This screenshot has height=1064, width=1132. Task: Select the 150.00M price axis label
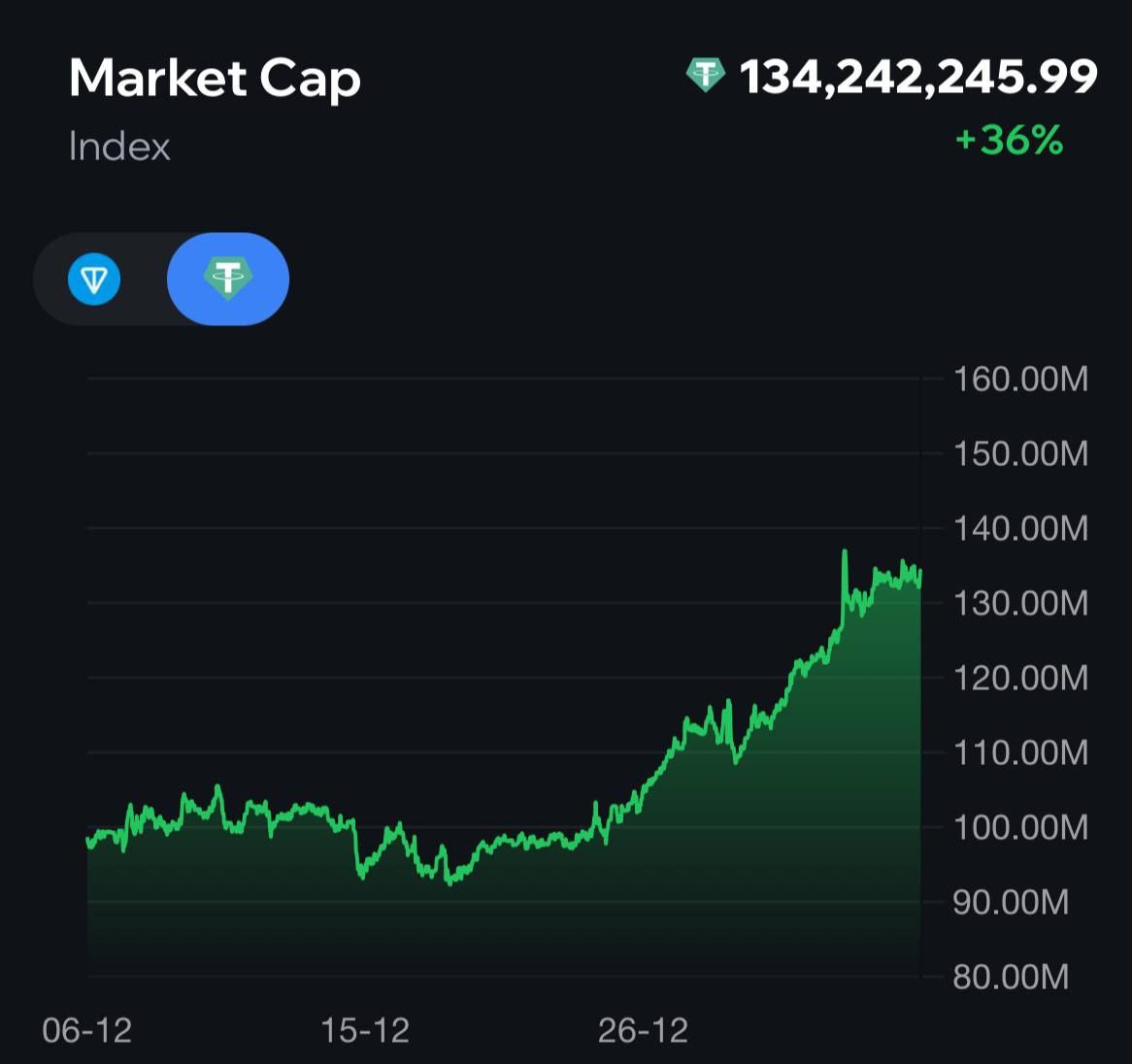pyautogui.click(x=1020, y=453)
